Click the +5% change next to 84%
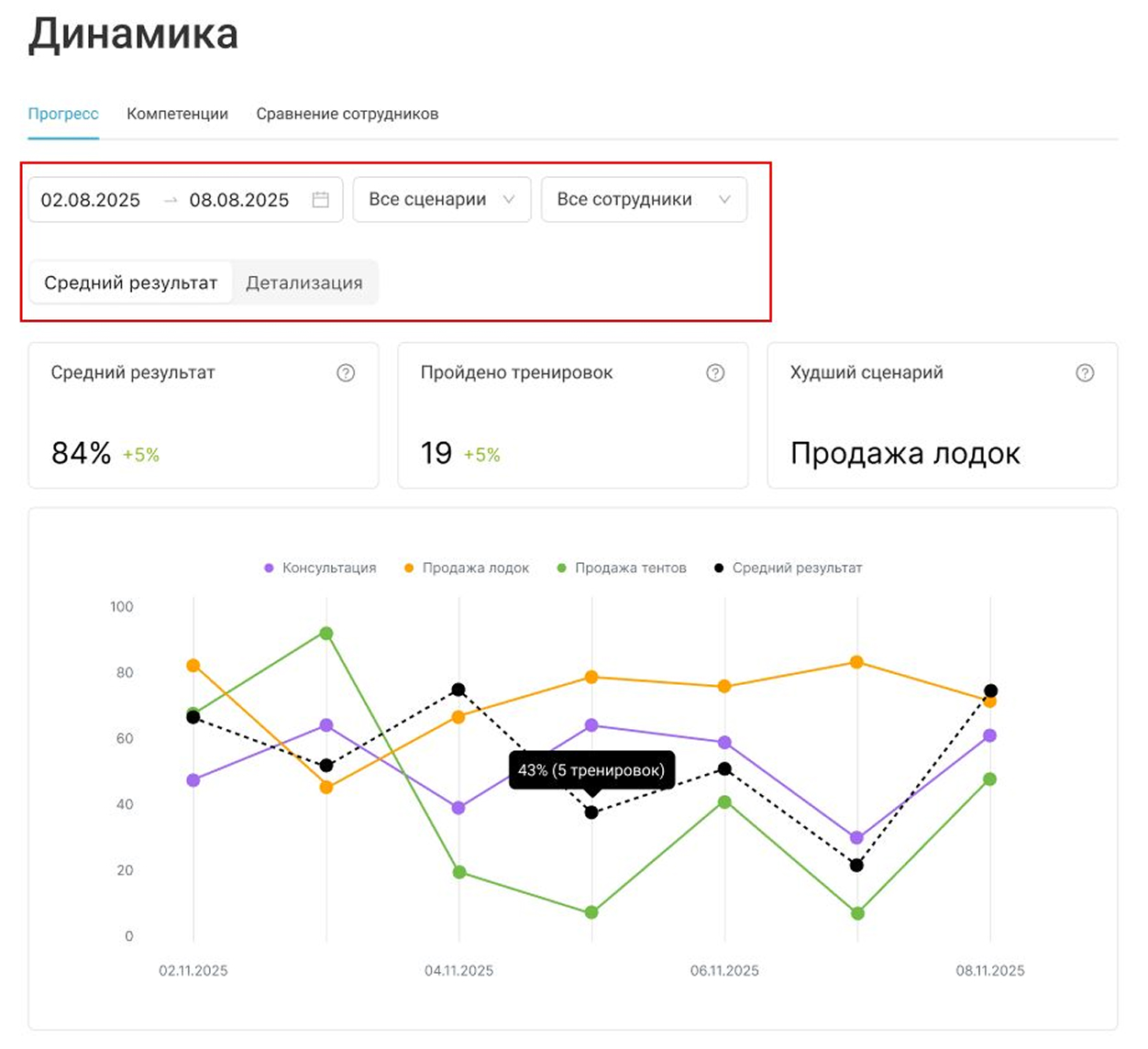 (141, 455)
